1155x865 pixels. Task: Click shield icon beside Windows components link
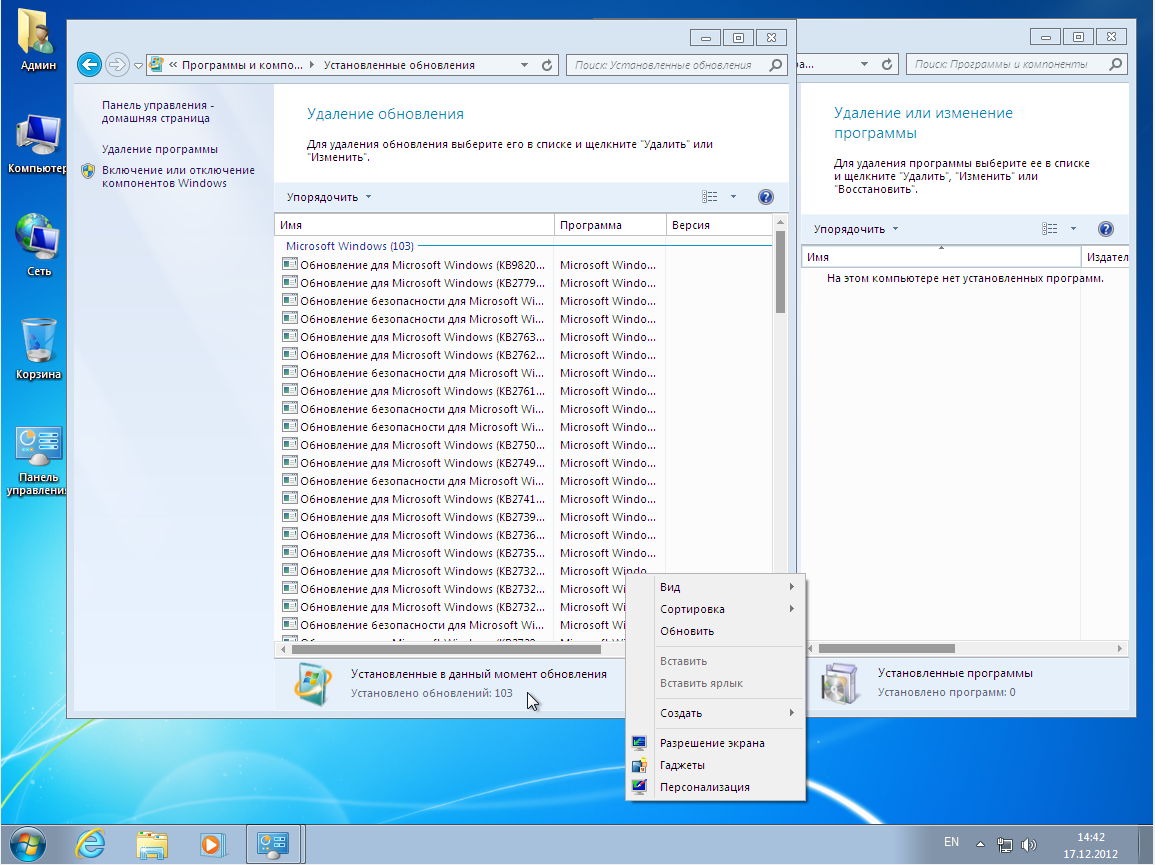[x=88, y=171]
